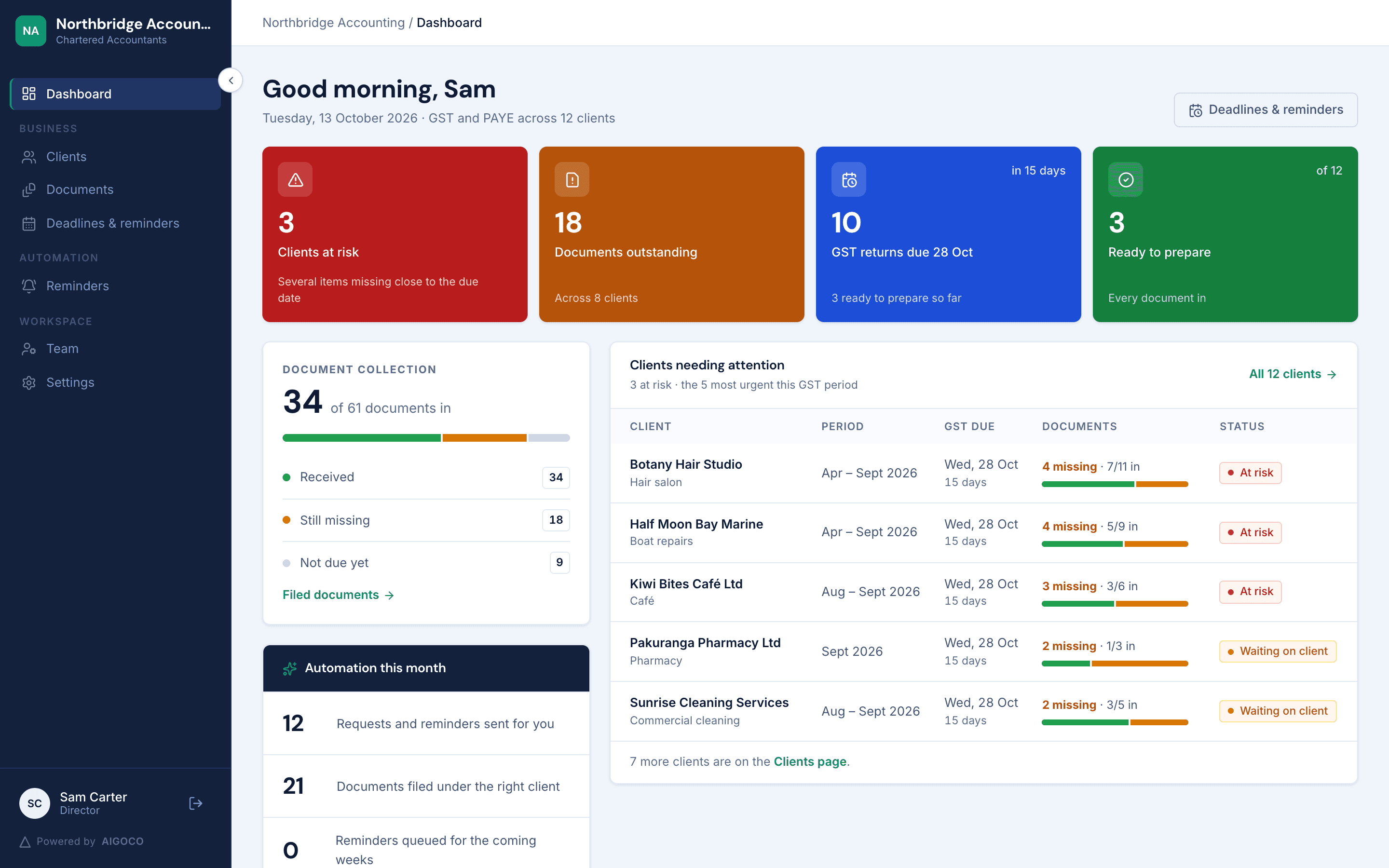Click the Deadlines & reminders header button
The width and height of the screenshot is (1389, 868).
[1266, 109]
